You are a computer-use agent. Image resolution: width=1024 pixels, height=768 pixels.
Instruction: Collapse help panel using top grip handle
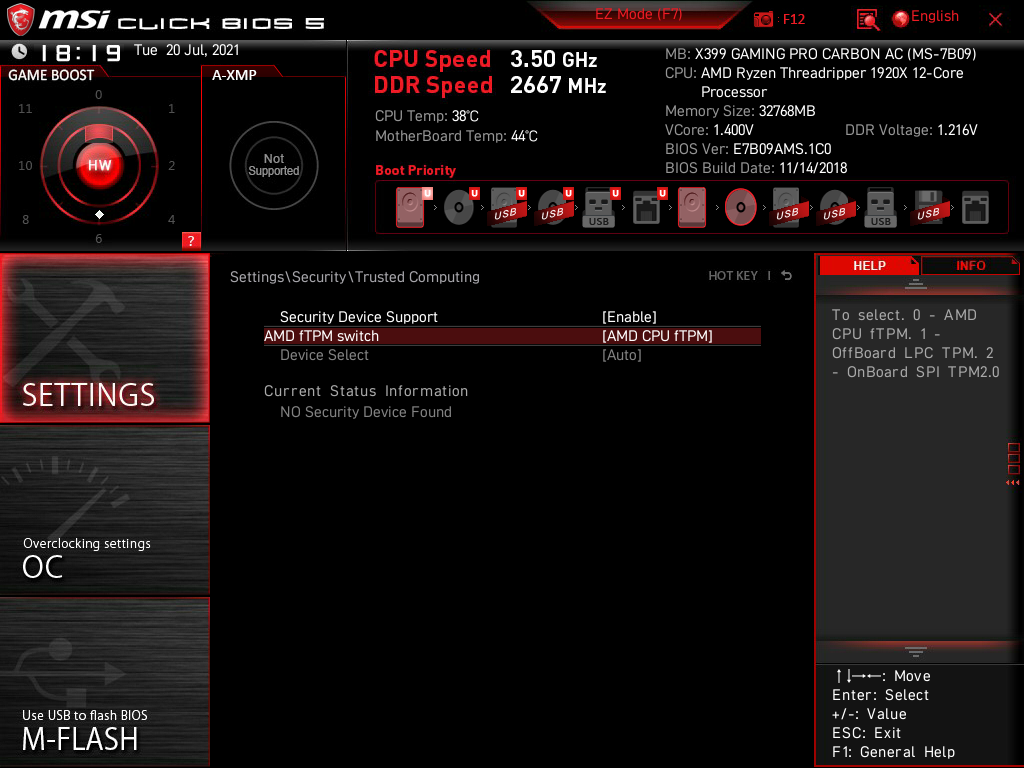(916, 283)
